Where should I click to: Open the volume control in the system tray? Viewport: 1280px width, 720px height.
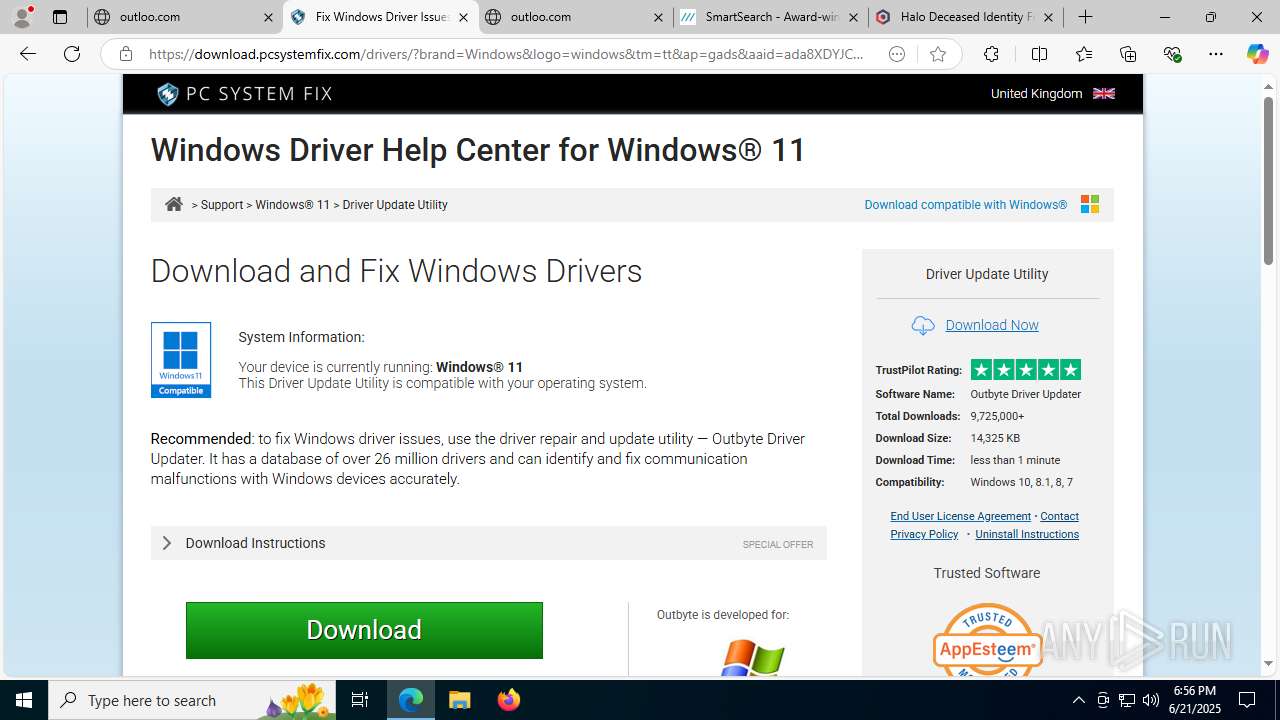[1151, 700]
